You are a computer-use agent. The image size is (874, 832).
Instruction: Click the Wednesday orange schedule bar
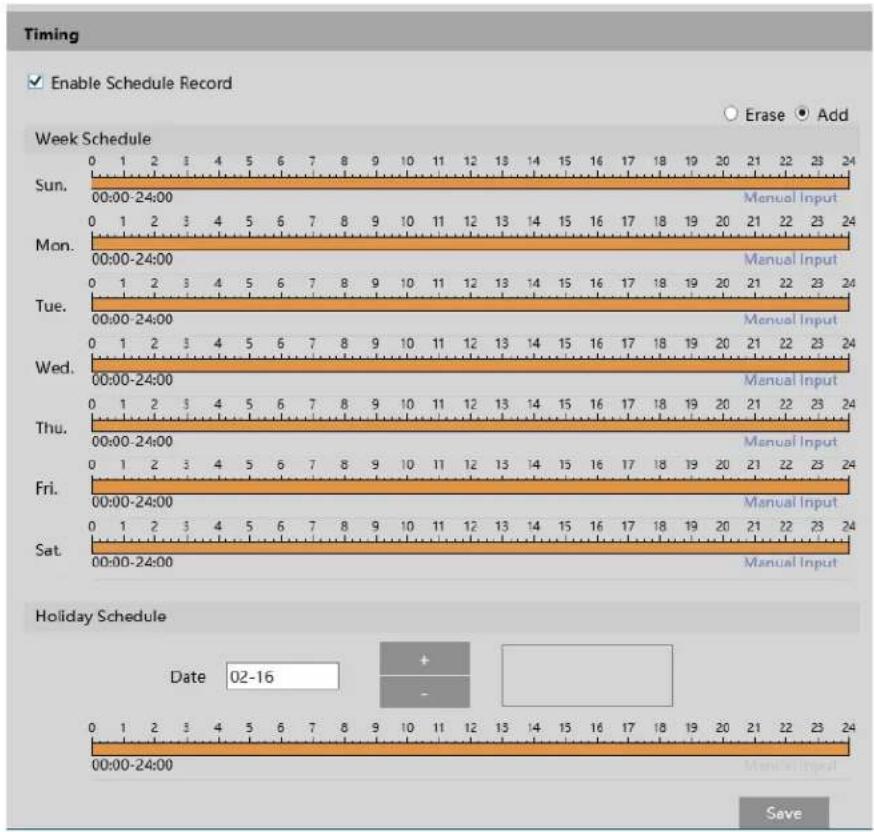click(x=470, y=365)
